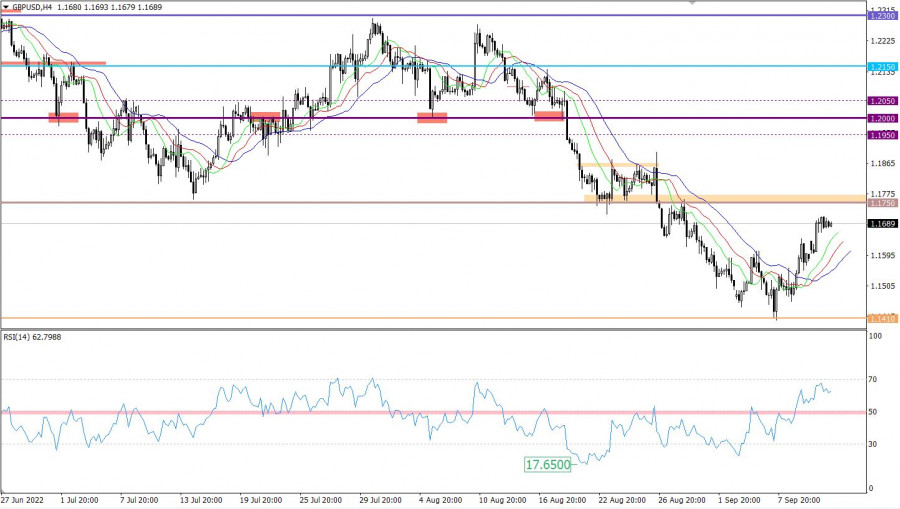The image size is (900, 509).
Task: Click the 27 Jun 2022 date label
Action: [x=23, y=497]
